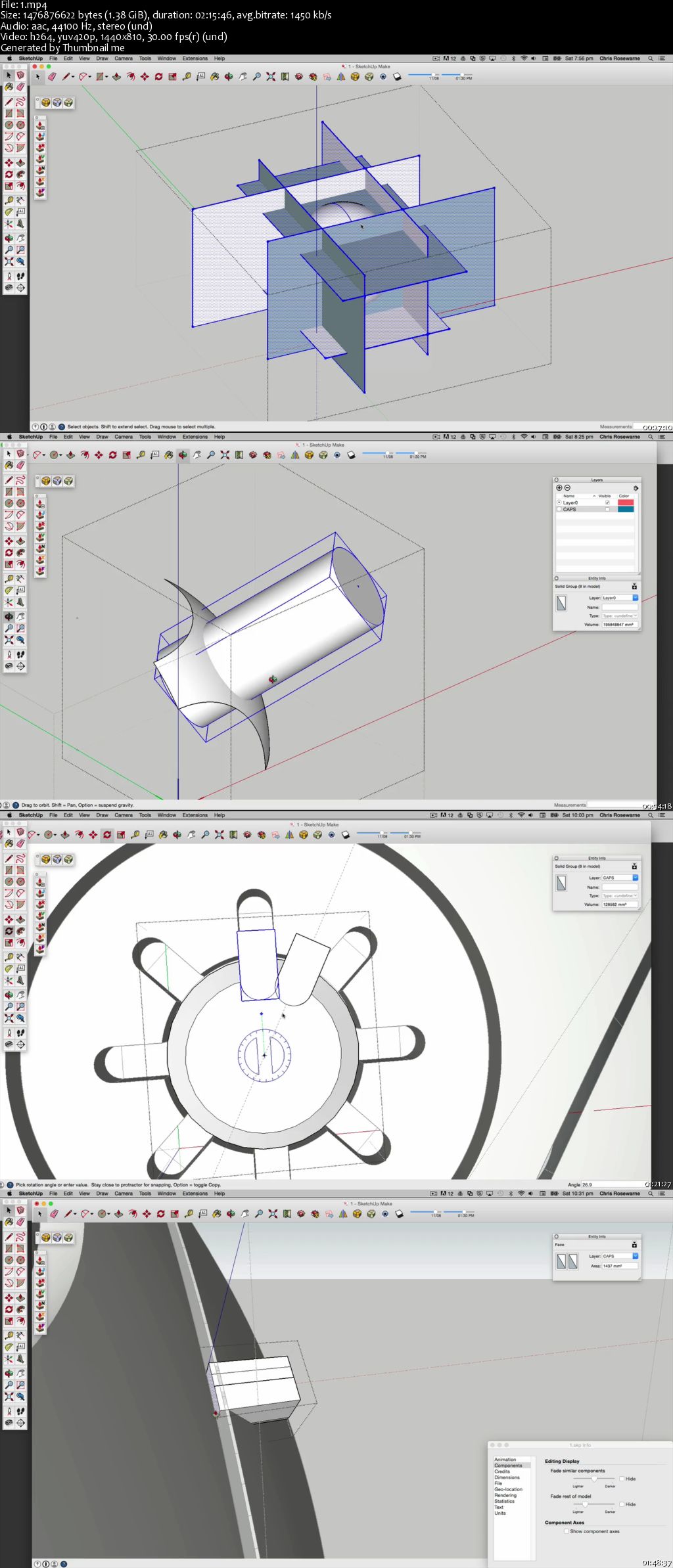Open the Layers panel details arrow
The image size is (673, 1568).
click(636, 488)
